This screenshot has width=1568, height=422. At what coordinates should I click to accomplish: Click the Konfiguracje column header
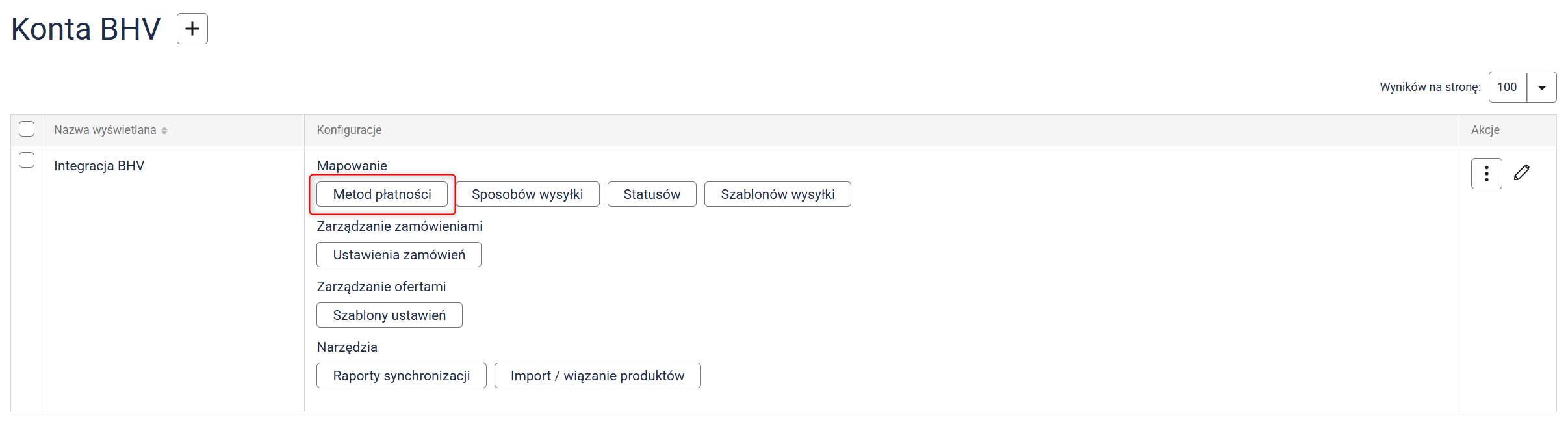(x=349, y=130)
